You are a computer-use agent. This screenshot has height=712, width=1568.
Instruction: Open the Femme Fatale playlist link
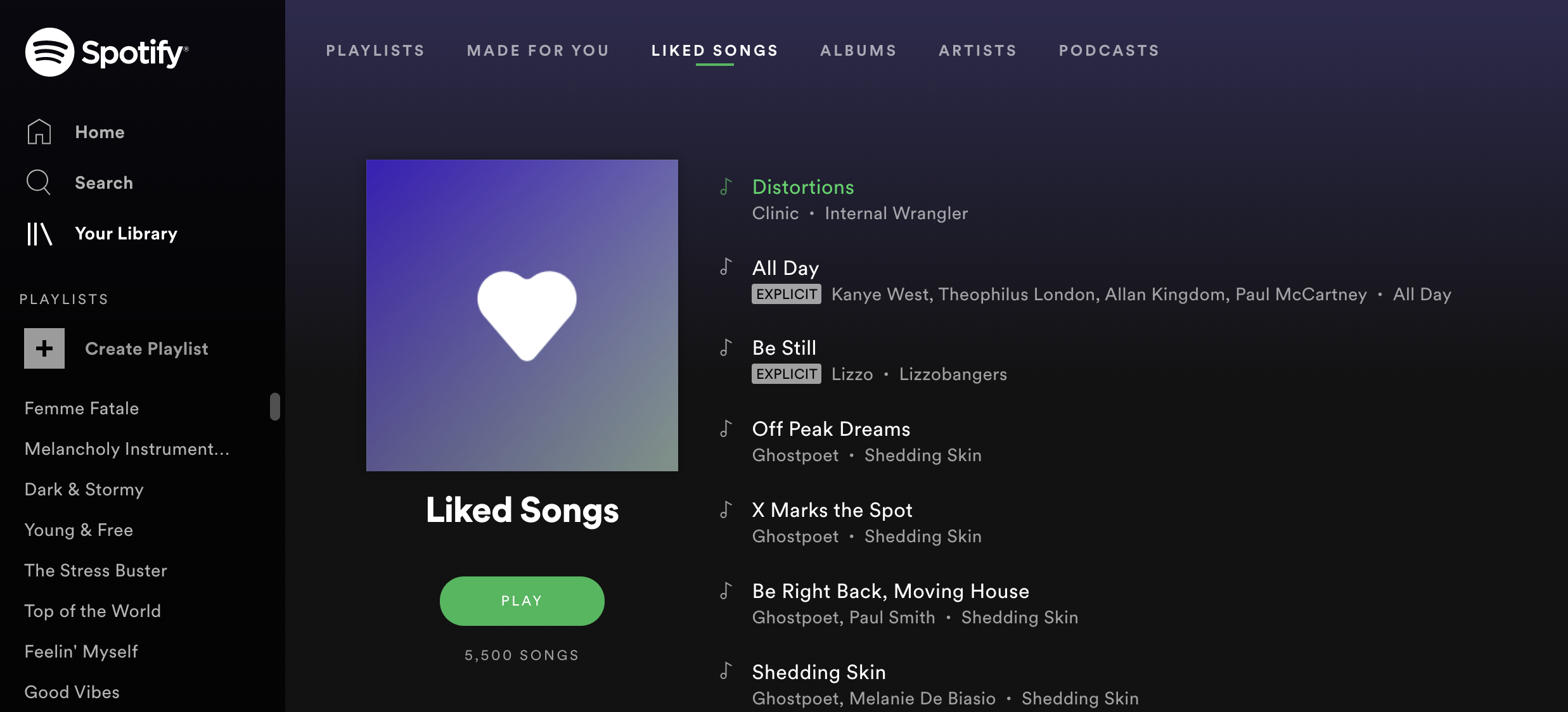click(81, 407)
